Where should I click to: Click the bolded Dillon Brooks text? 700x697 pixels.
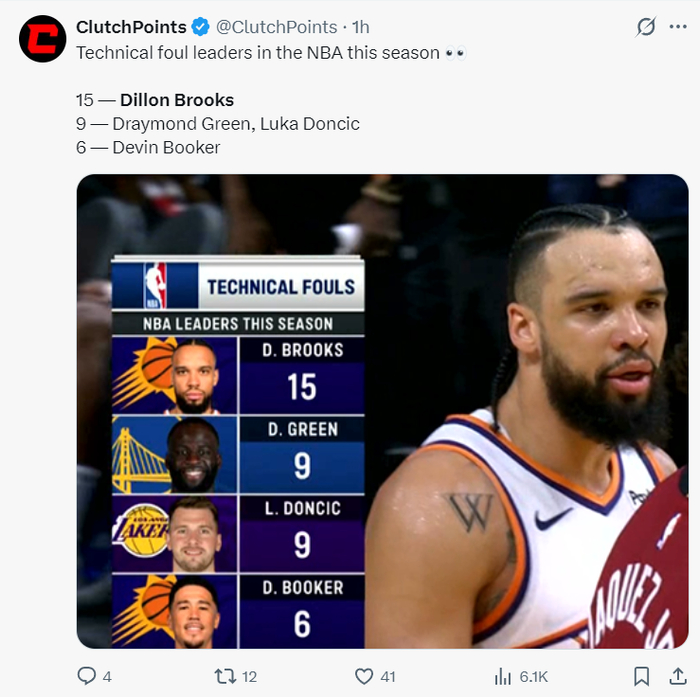click(177, 100)
